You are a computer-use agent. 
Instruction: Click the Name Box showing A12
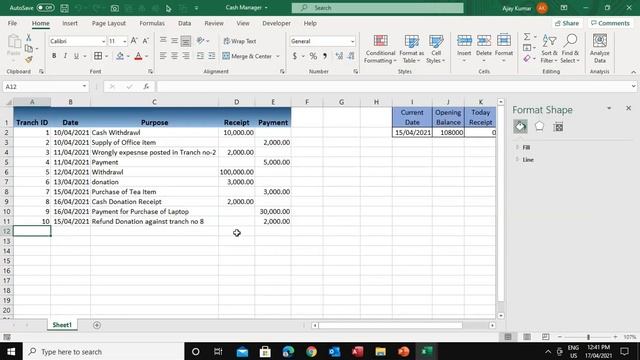41,87
